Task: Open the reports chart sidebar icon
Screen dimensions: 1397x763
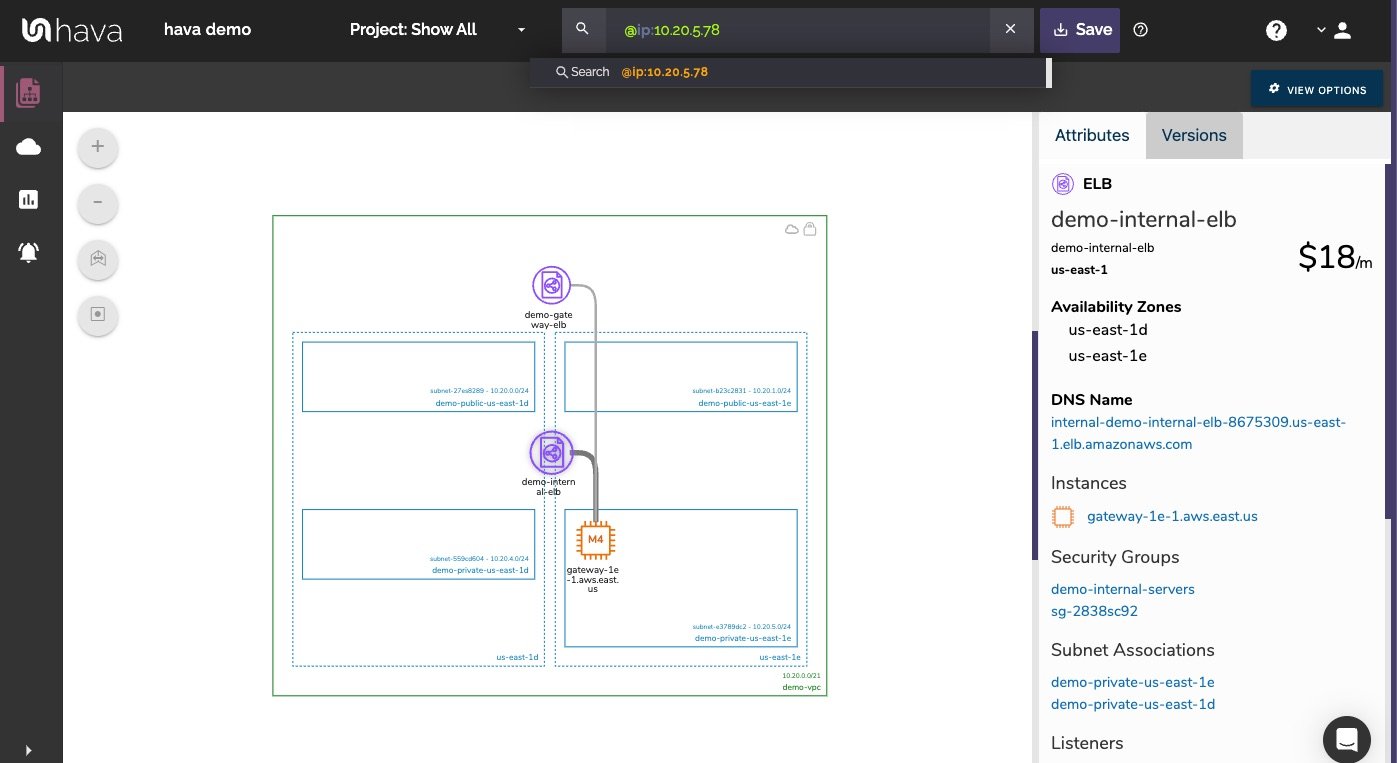Action: pyautogui.click(x=29, y=200)
